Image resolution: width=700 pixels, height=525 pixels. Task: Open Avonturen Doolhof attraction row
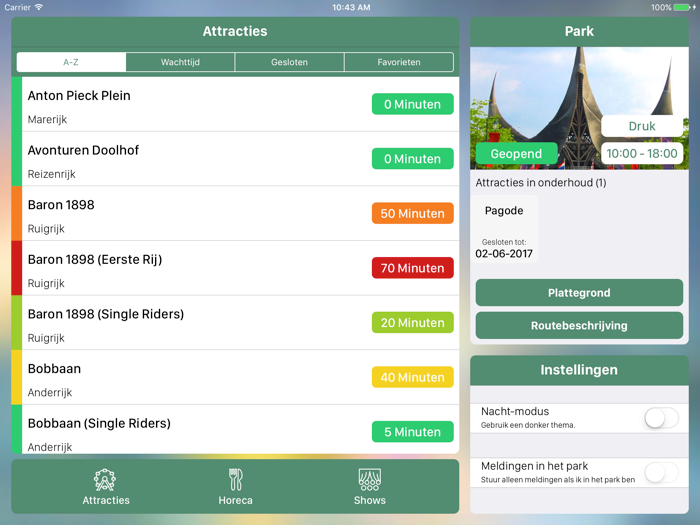pos(235,159)
